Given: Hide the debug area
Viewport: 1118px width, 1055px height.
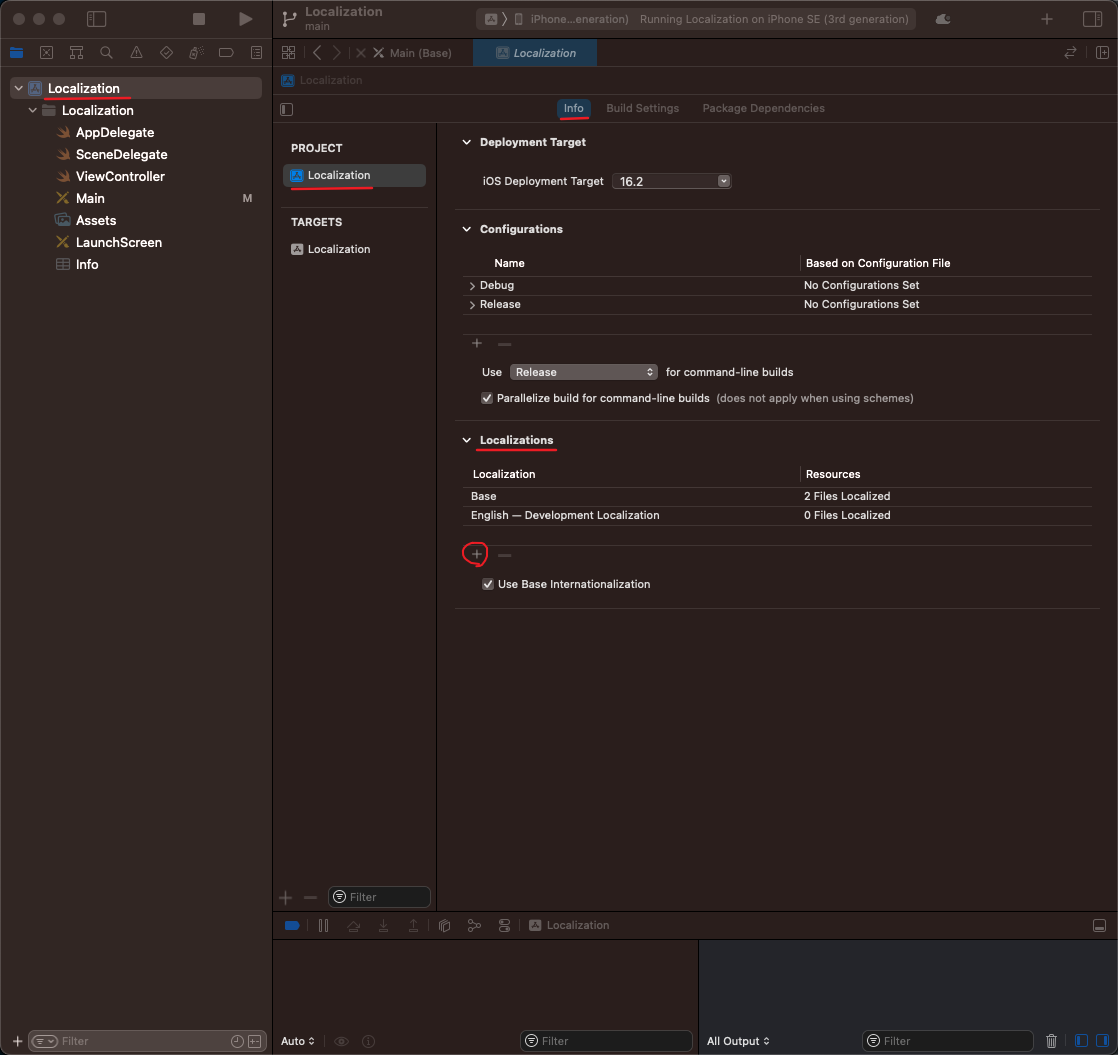Looking at the screenshot, I should pyautogui.click(x=1099, y=925).
